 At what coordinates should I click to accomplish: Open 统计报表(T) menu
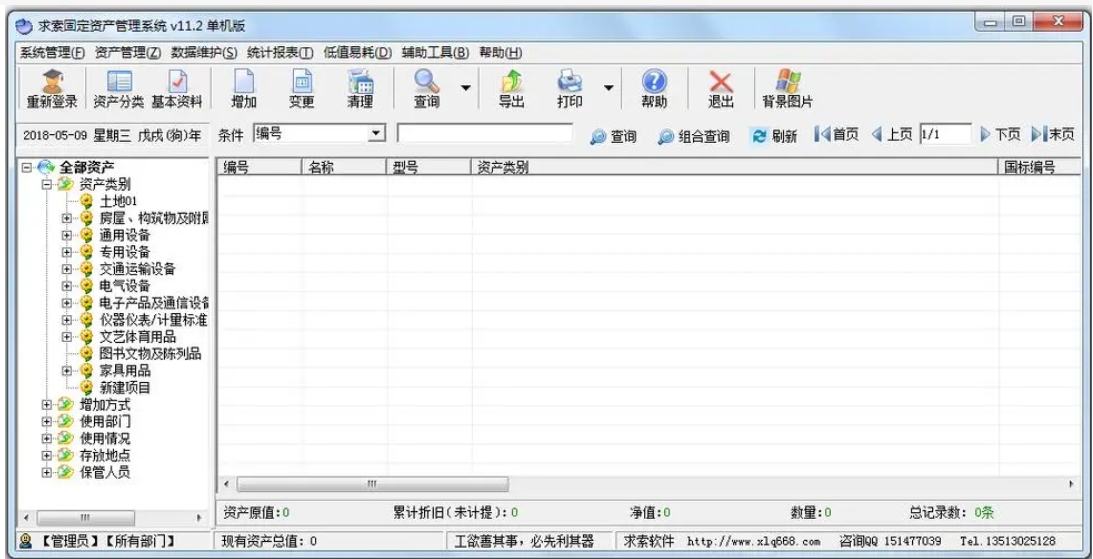point(280,53)
